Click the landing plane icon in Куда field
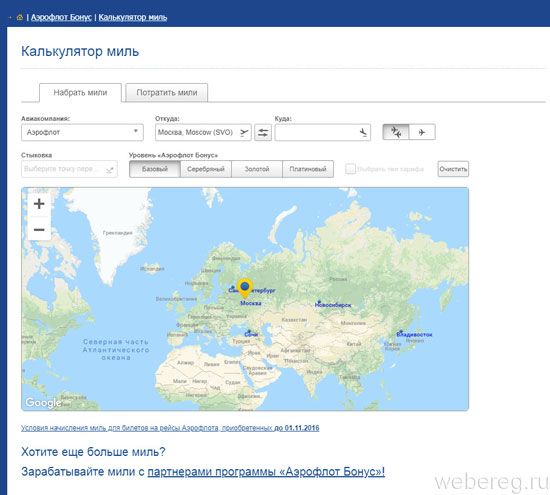The image size is (550, 495). coord(363,133)
